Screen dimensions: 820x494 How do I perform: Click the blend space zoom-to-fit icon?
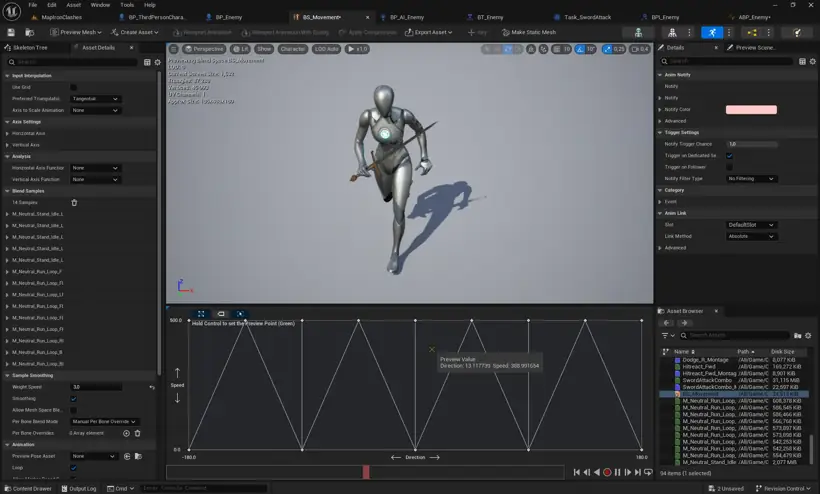tap(201, 314)
